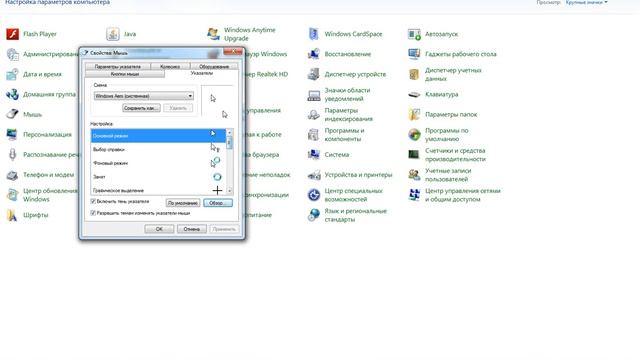The height and width of the screenshot is (360, 640).
Task: Select the Указатели tab
Action: (x=202, y=73)
